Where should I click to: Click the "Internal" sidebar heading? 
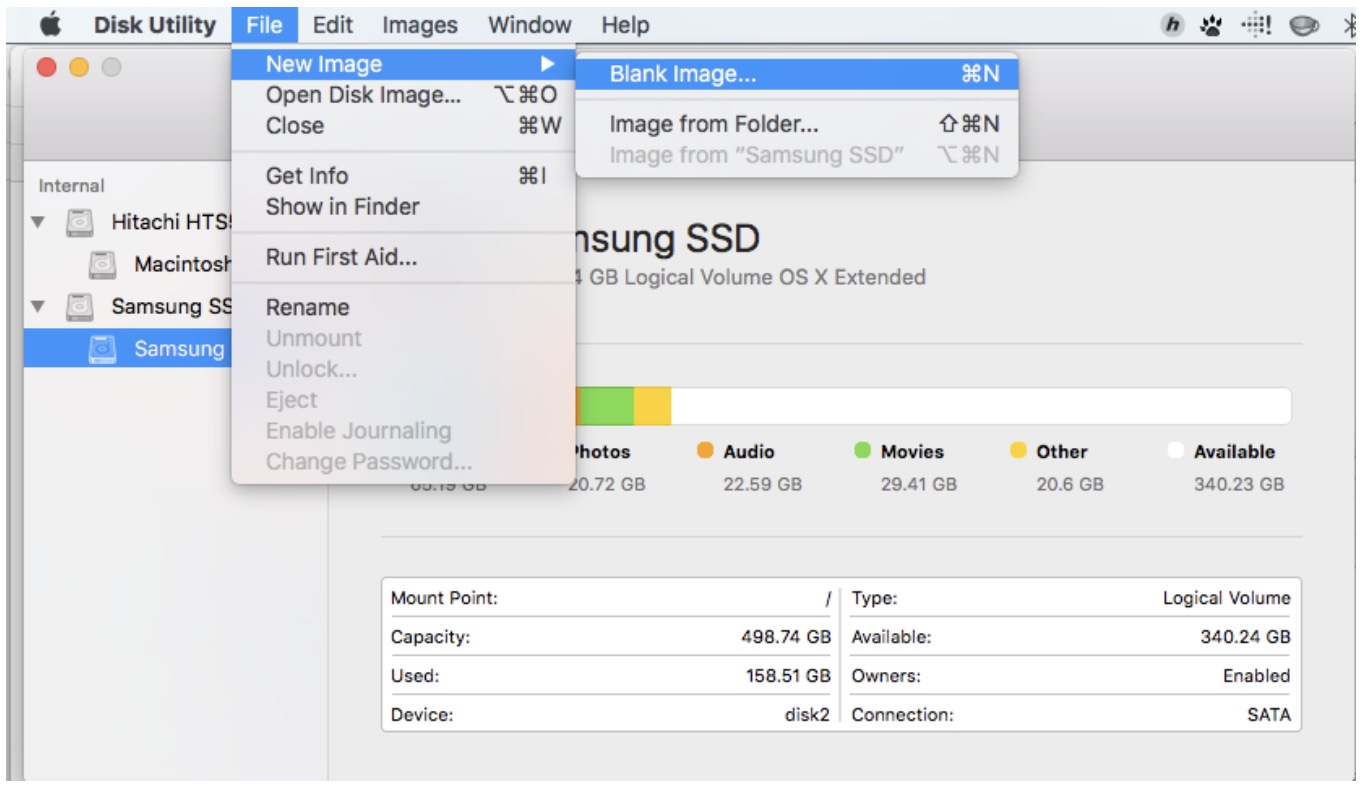[71, 185]
